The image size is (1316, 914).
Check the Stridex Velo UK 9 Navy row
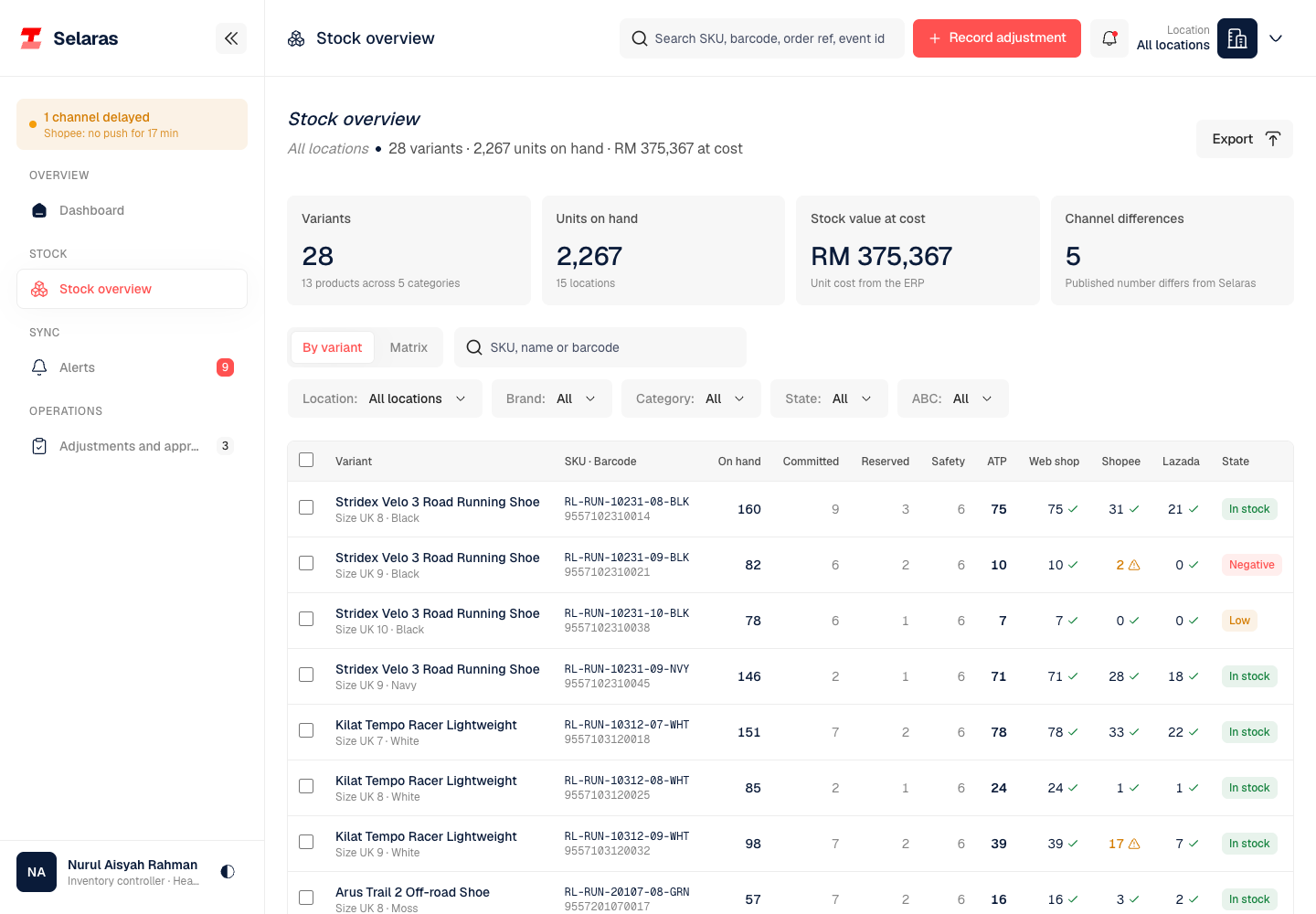coord(306,675)
